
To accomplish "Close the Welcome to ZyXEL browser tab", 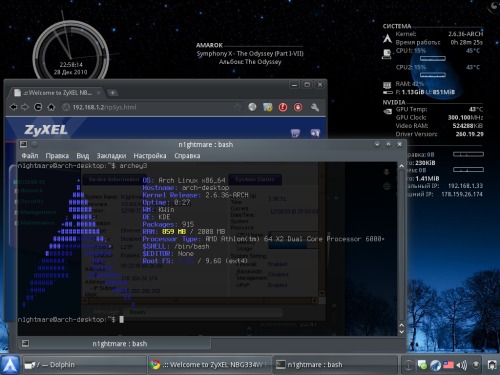I will 99,93.
